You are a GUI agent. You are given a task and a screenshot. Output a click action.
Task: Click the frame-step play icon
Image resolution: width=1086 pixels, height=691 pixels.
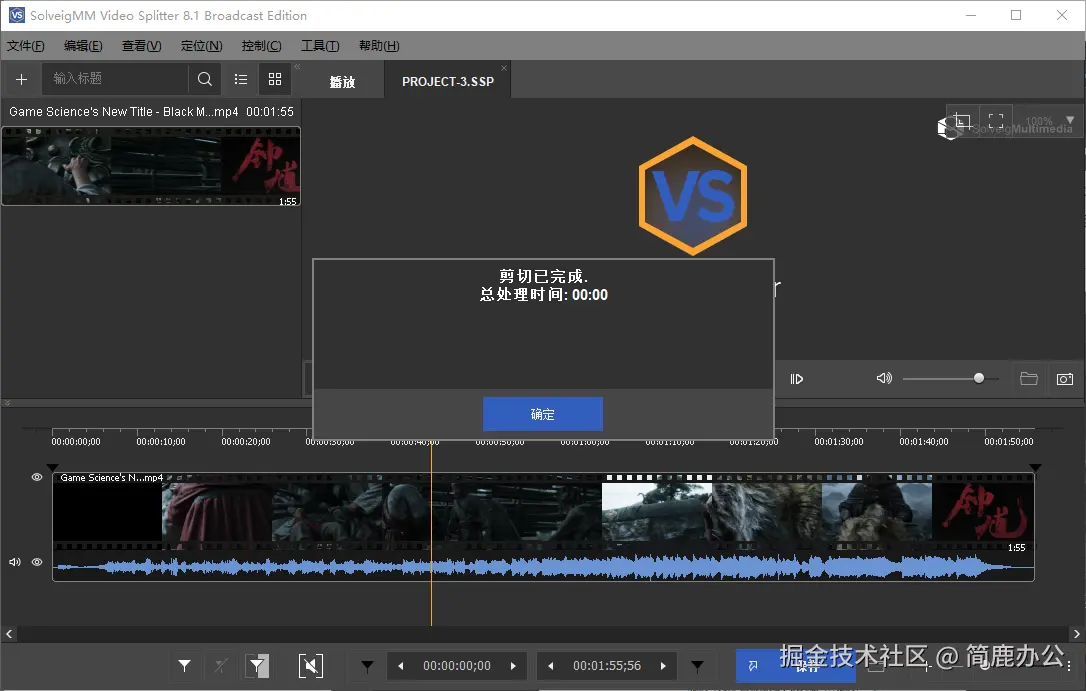pyautogui.click(x=796, y=379)
